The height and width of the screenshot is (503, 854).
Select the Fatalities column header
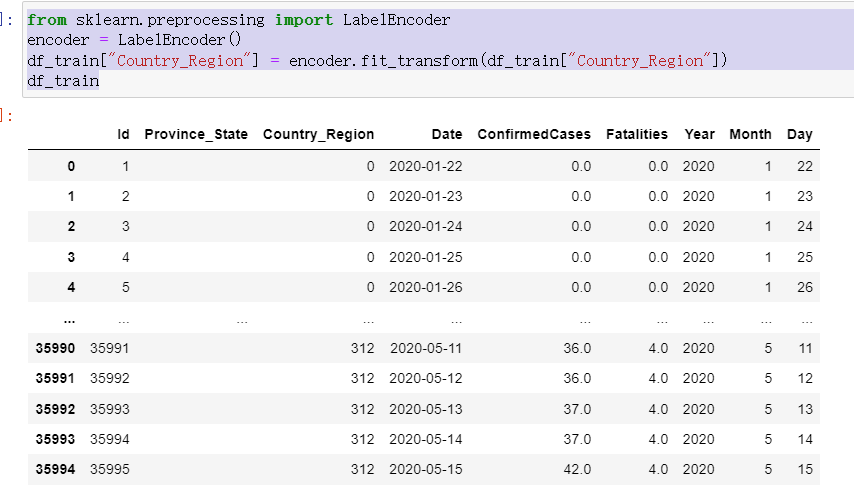636,134
